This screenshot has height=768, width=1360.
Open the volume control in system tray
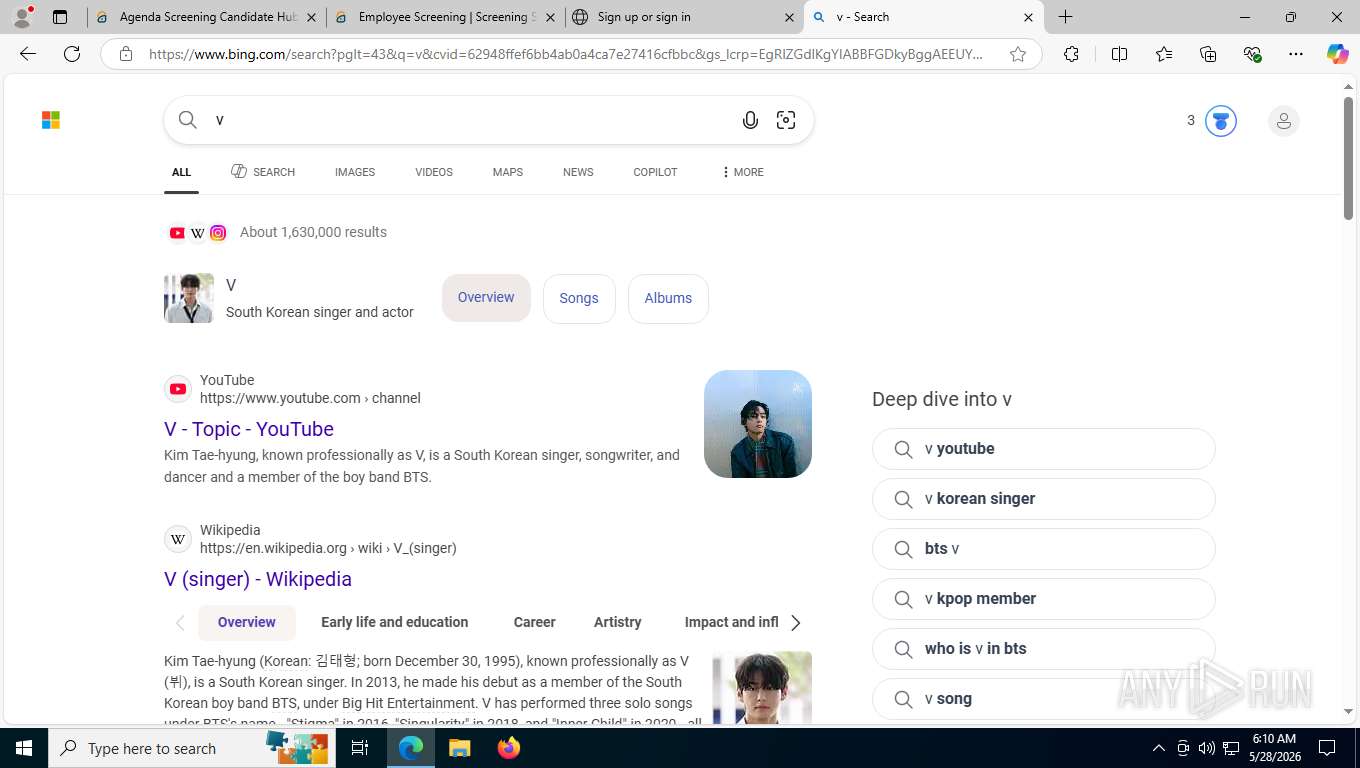1207,748
